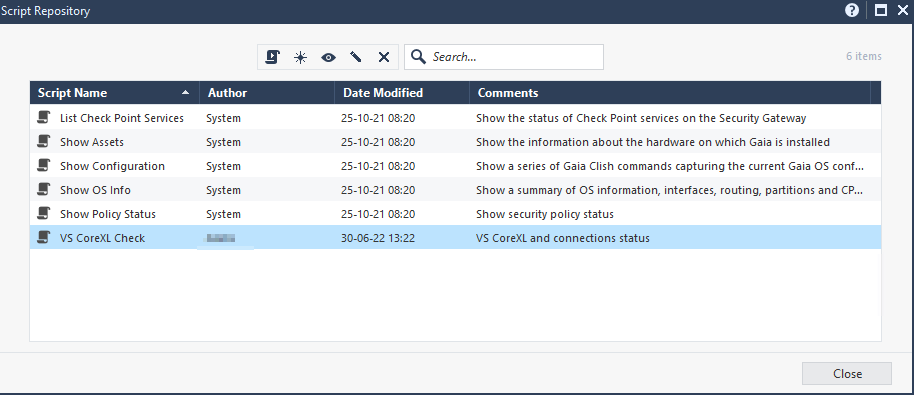Click the magnifier icon in the search box
The width and height of the screenshot is (914, 395).
tap(418, 57)
